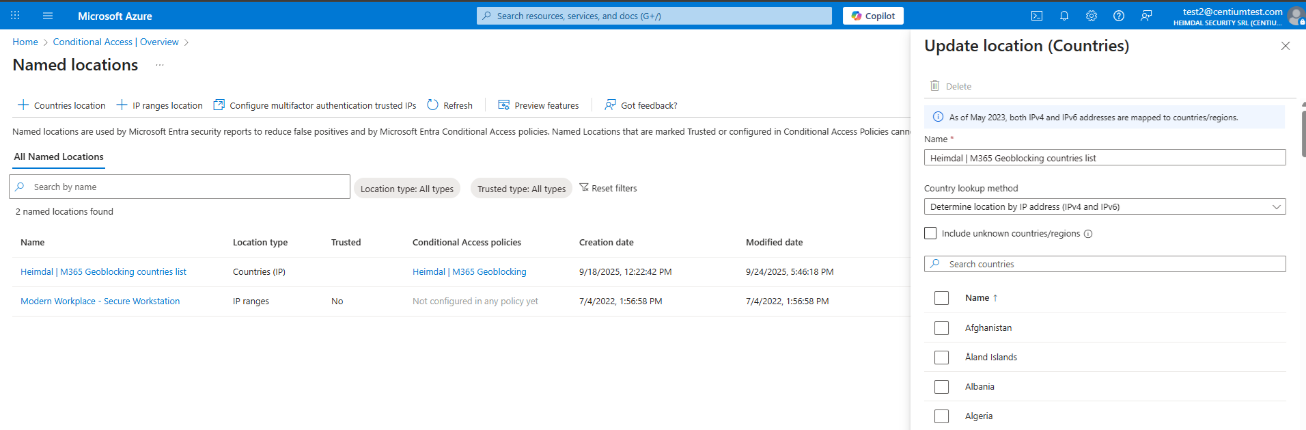Click the Conditional Access policies column header
This screenshot has height=430, width=1306.
pyautogui.click(x=467, y=242)
